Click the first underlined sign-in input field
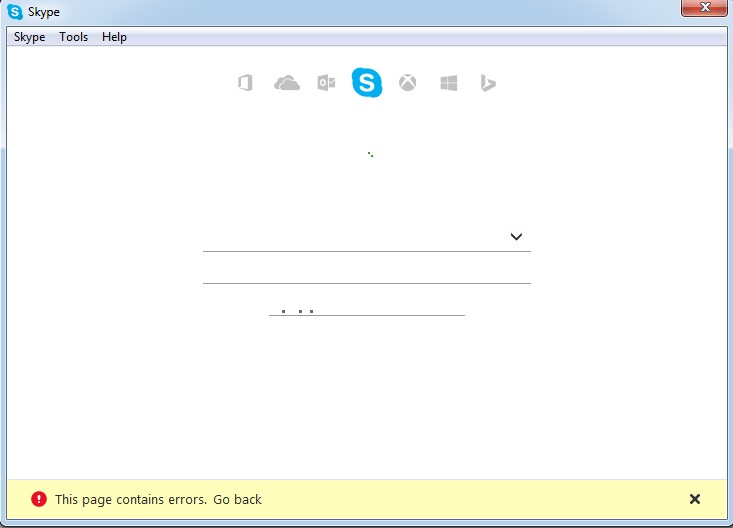The height and width of the screenshot is (528, 733). 366,238
